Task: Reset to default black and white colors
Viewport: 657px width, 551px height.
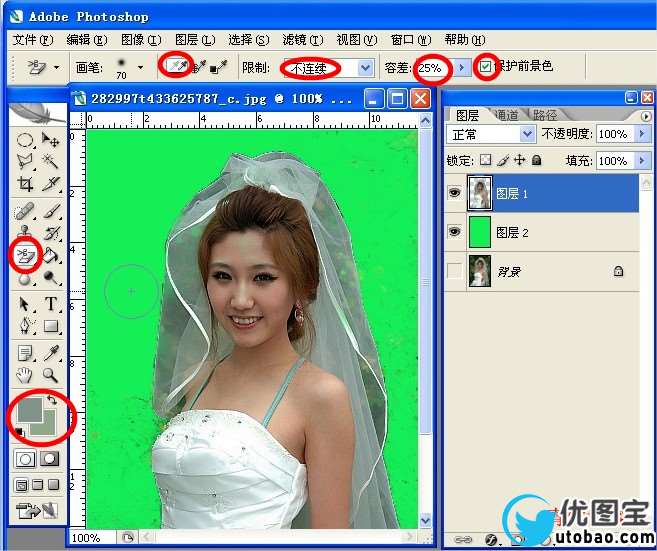Action: pos(19,431)
